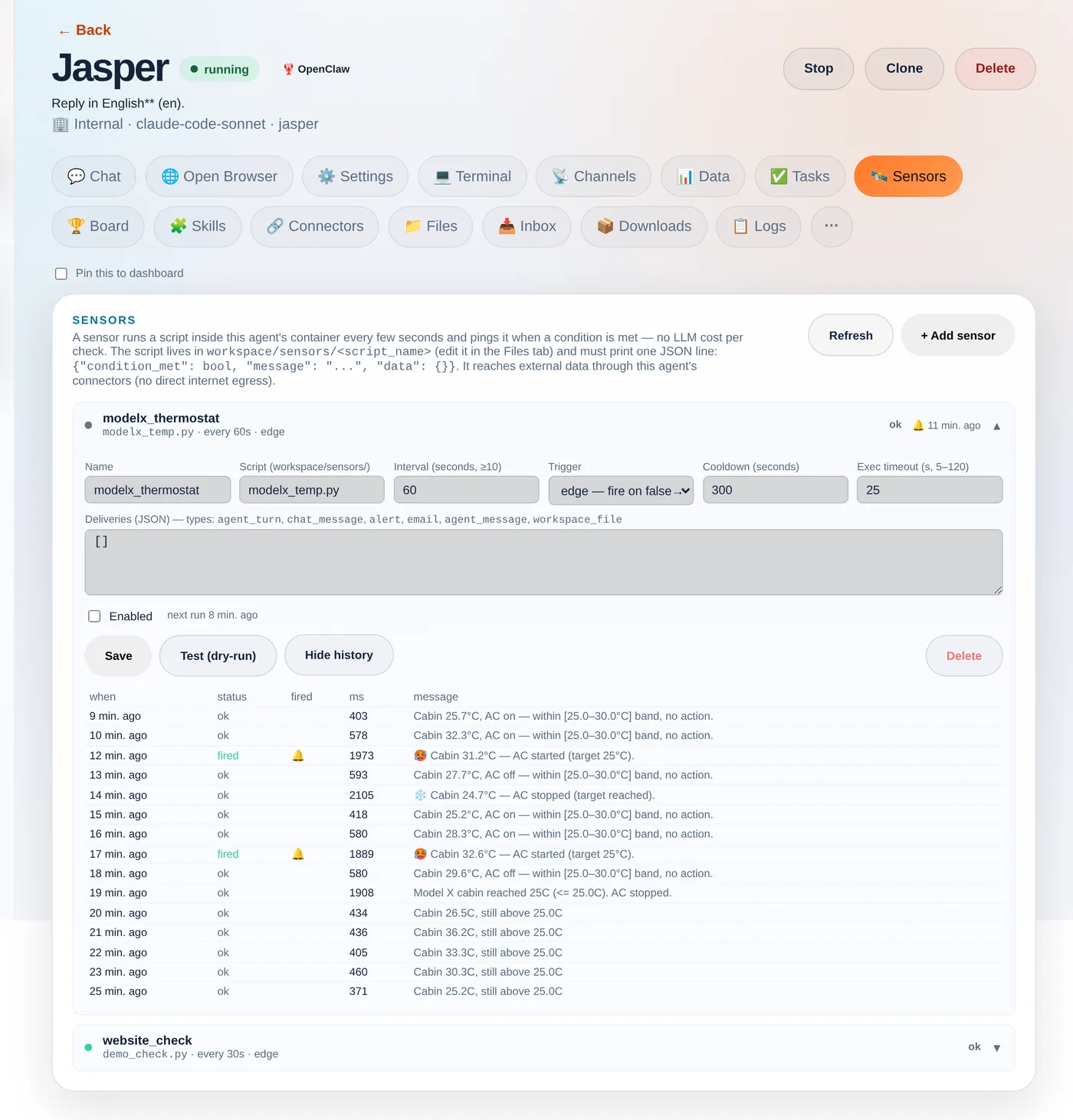The height and width of the screenshot is (1120, 1073).
Task: Click the Inbox tray icon
Action: coord(507,226)
